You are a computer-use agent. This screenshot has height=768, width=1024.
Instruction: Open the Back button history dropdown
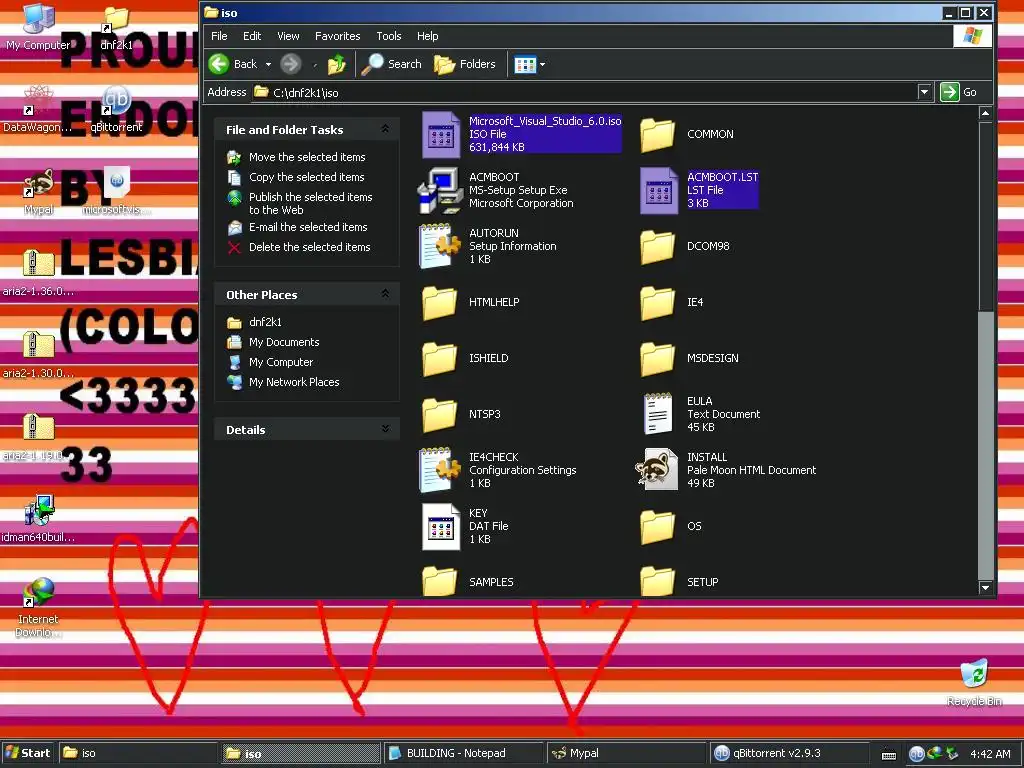[268, 65]
